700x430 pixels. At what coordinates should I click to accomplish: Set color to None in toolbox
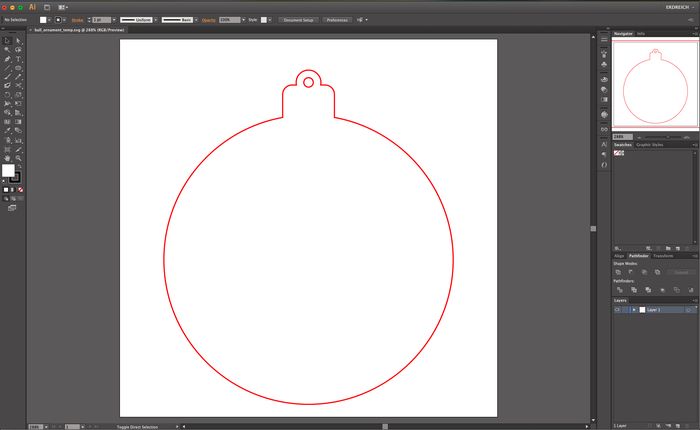pyautogui.click(x=21, y=189)
